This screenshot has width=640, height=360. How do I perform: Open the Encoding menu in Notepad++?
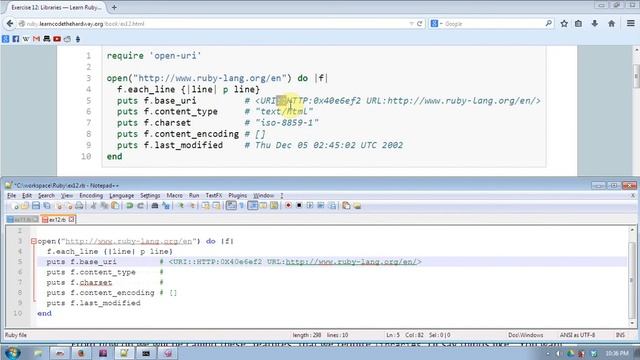click(x=91, y=196)
